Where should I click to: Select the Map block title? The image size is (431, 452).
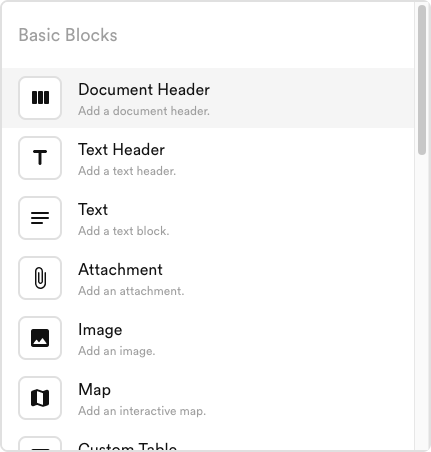point(95,390)
